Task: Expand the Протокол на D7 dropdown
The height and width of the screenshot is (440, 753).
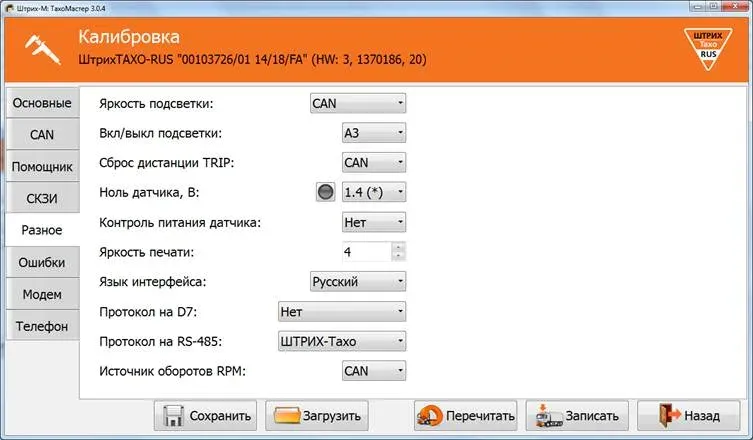Action: [x=342, y=312]
